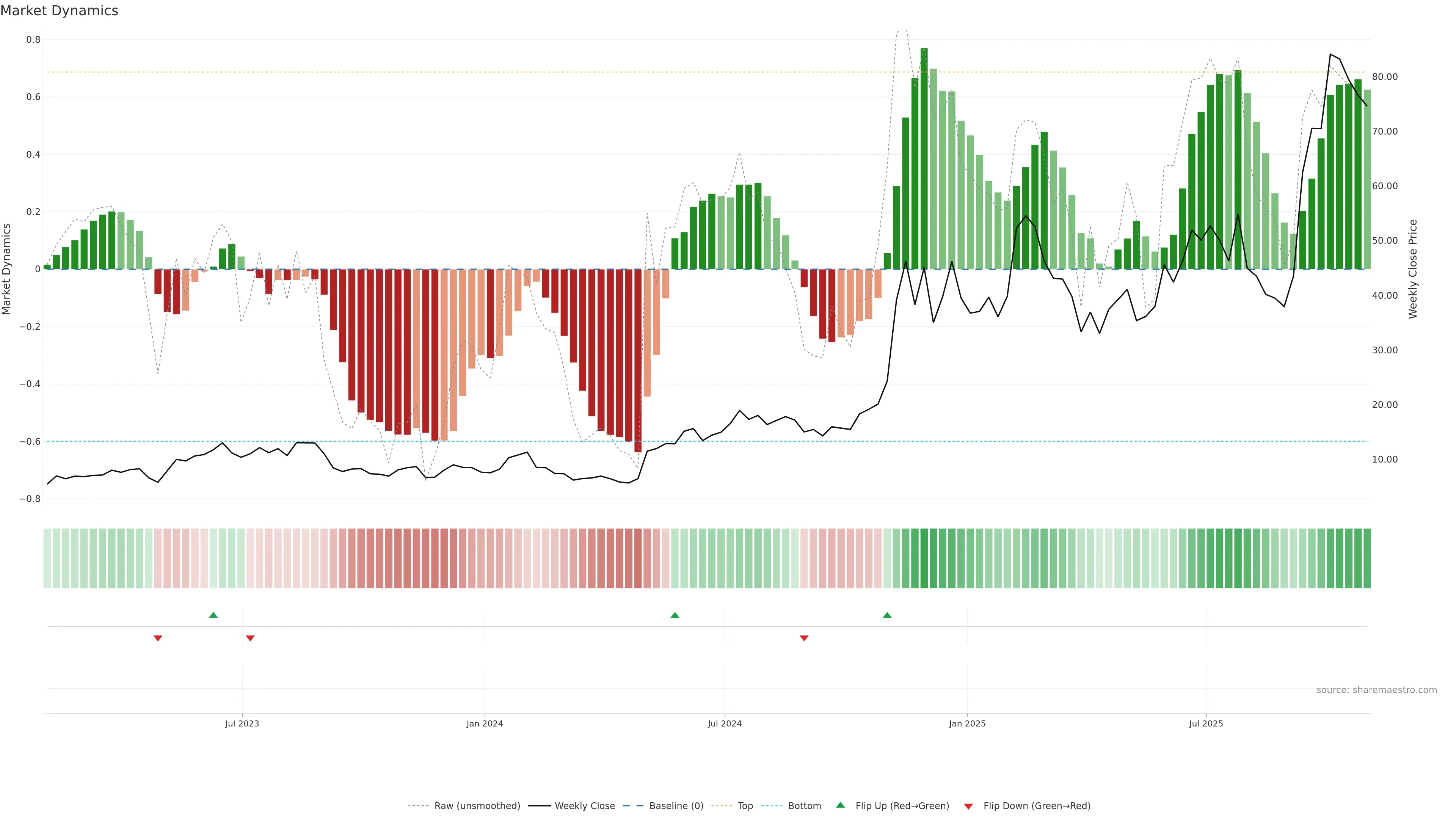The height and width of the screenshot is (819, 1456).
Task: Toggle the Weekly Close legend entry
Action: coord(584,806)
